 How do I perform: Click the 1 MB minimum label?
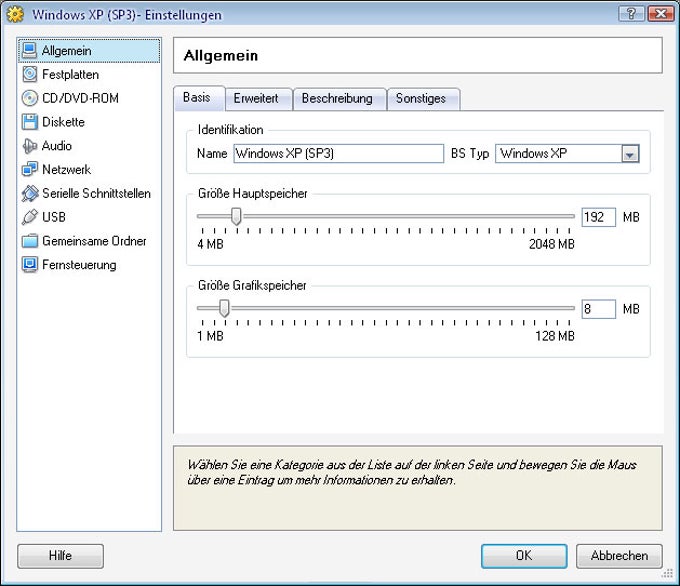pos(210,336)
